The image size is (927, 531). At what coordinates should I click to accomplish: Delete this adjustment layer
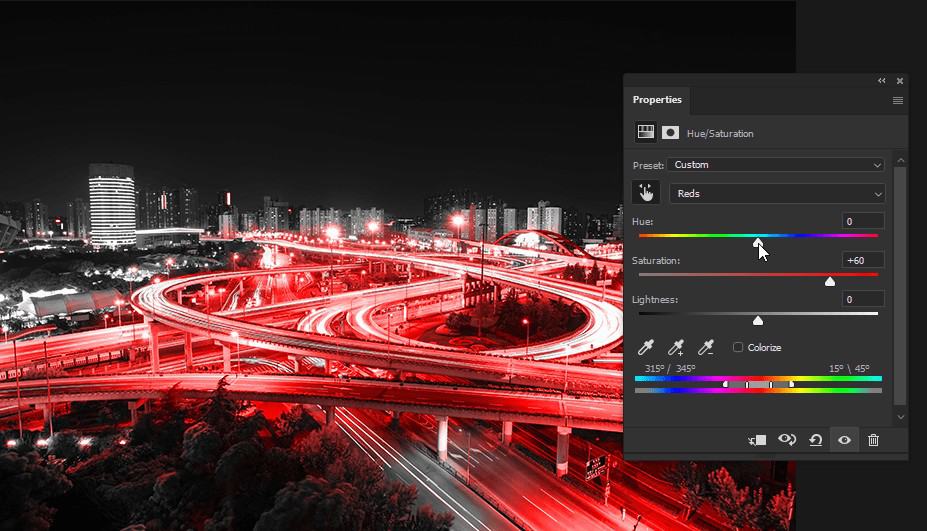pos(873,440)
